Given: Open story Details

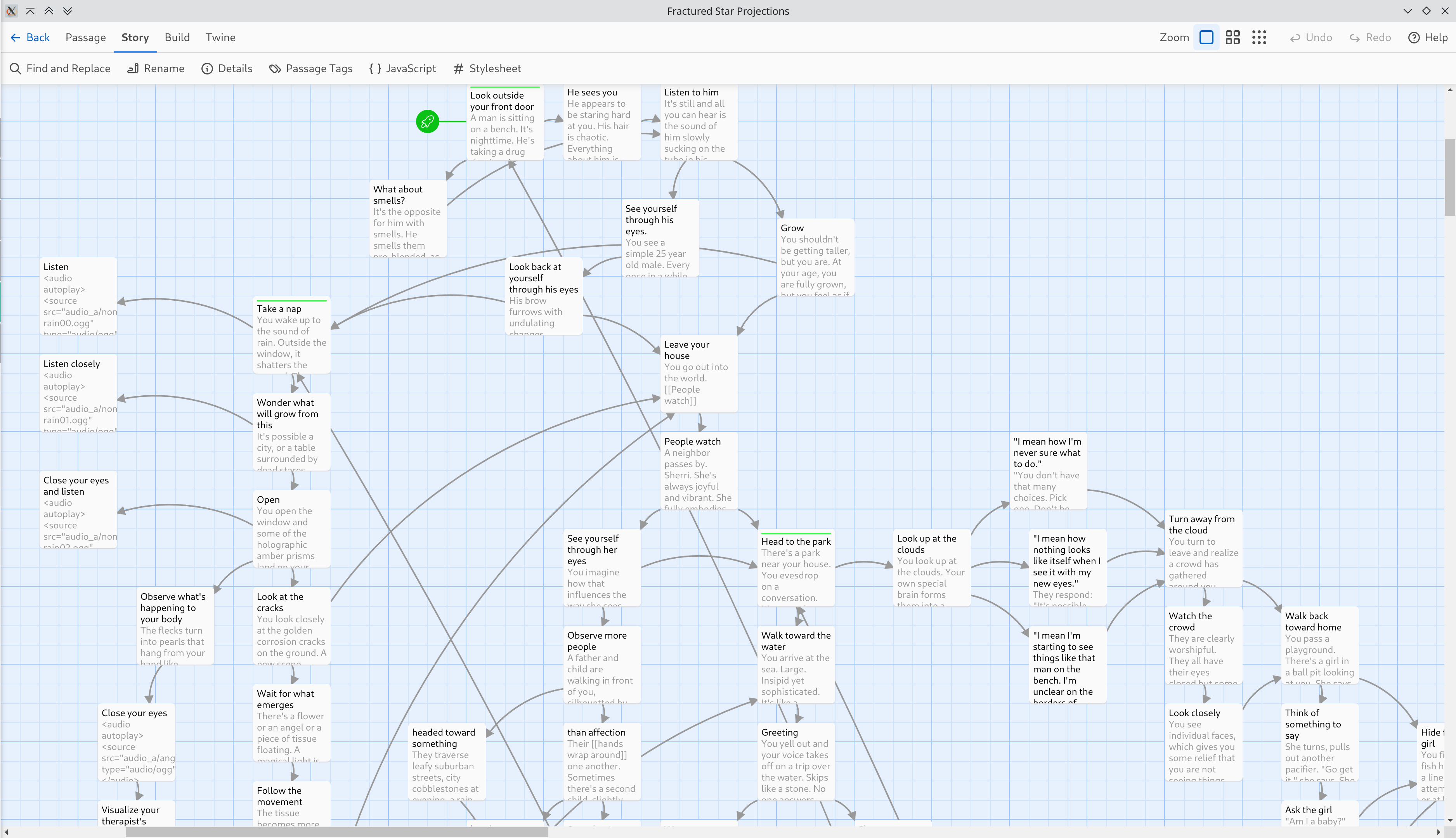Looking at the screenshot, I should pos(227,69).
